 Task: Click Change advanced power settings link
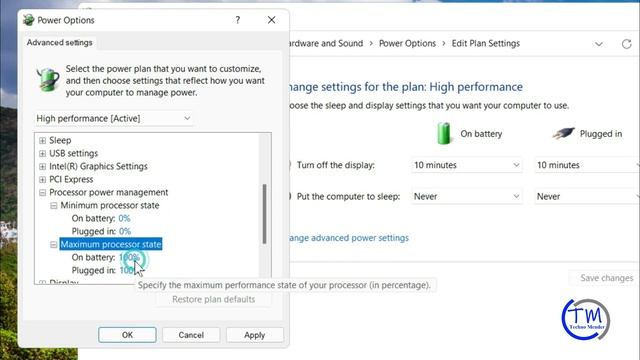[349, 238]
